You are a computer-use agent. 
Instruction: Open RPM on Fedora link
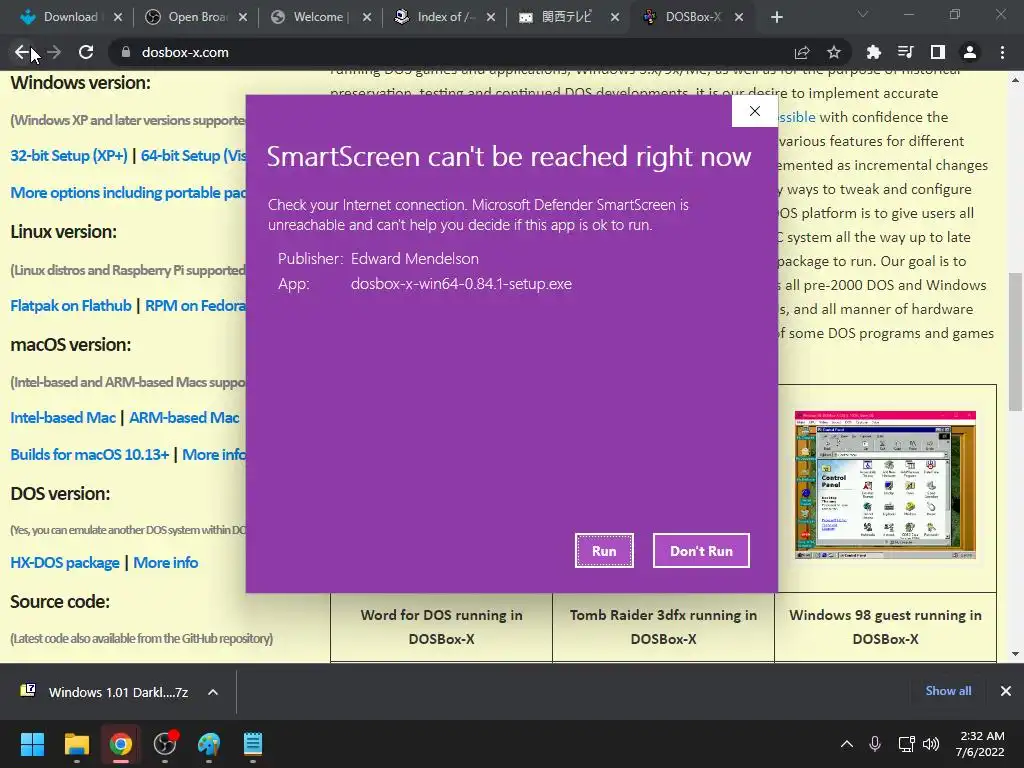(195, 306)
